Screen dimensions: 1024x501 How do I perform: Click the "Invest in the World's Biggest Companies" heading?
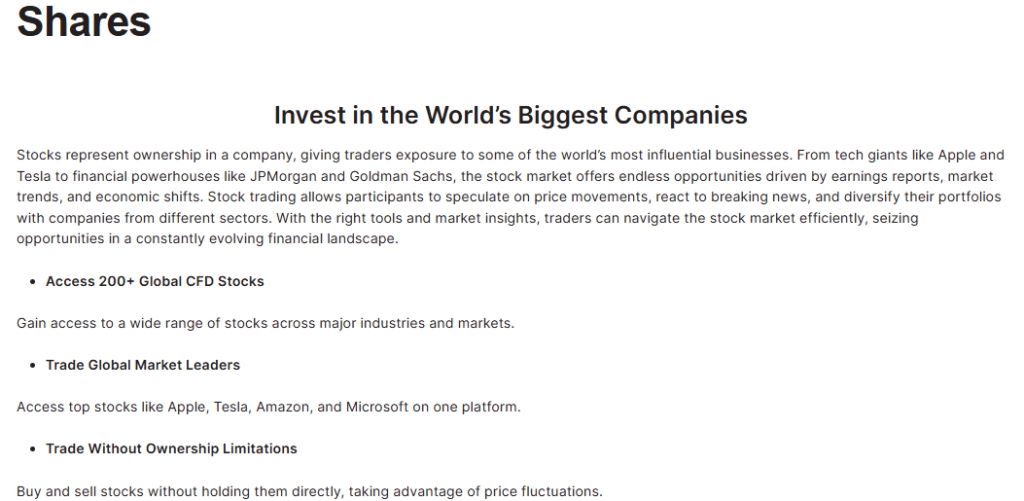pyautogui.click(x=511, y=115)
